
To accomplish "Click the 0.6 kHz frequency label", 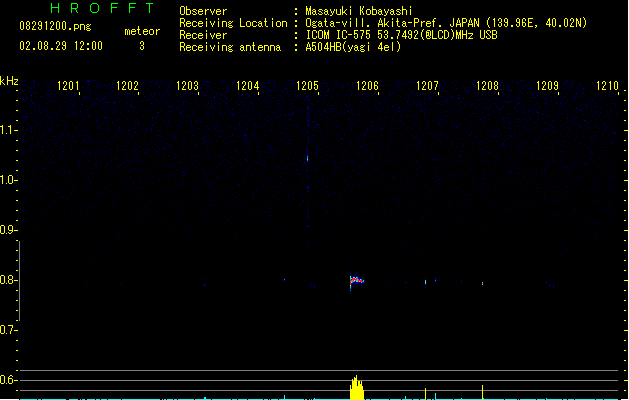I will (8, 380).
